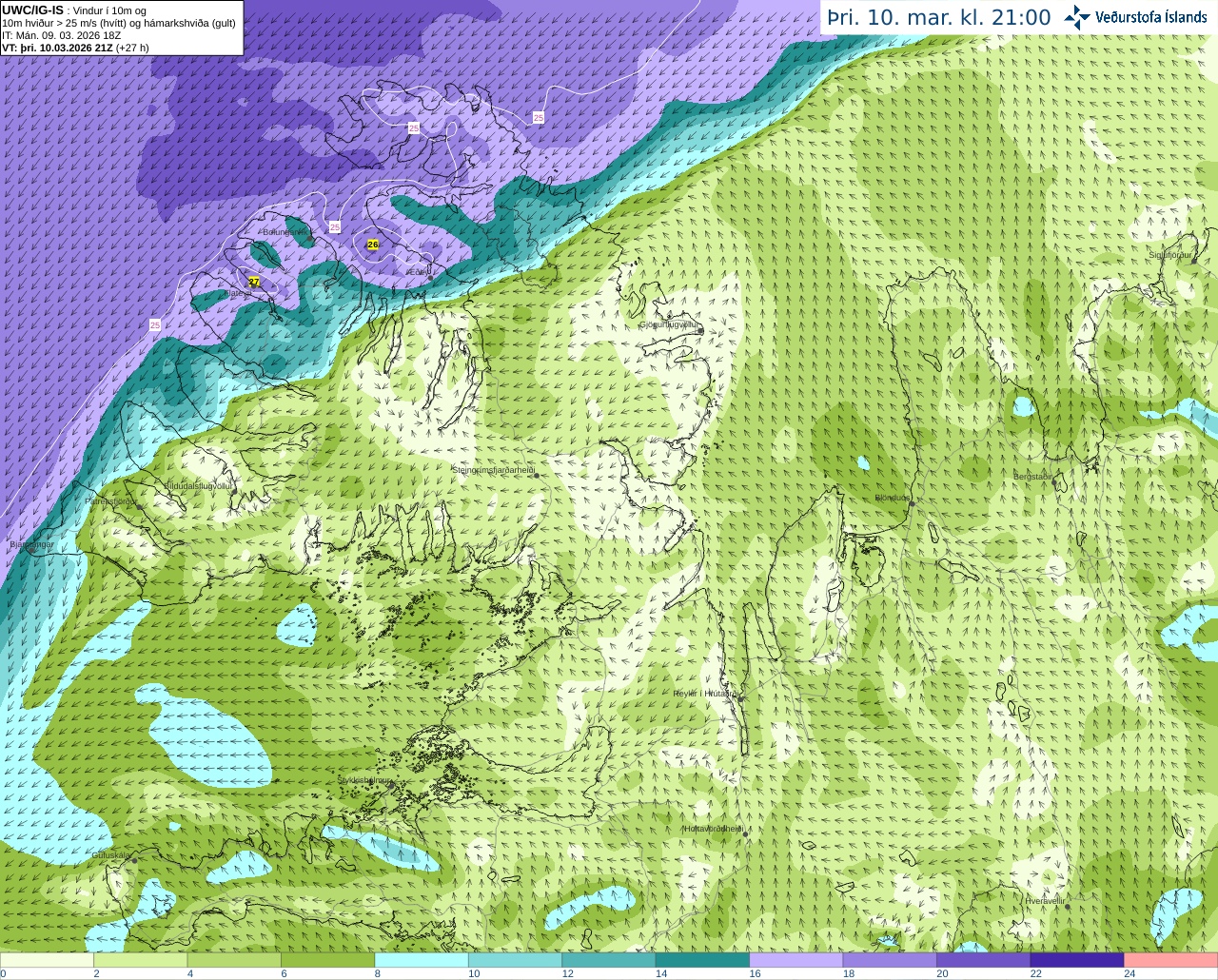Image resolution: width=1218 pixels, height=980 pixels.
Task: Click the Reykir í Hrútafirði station label
Action: click(705, 694)
